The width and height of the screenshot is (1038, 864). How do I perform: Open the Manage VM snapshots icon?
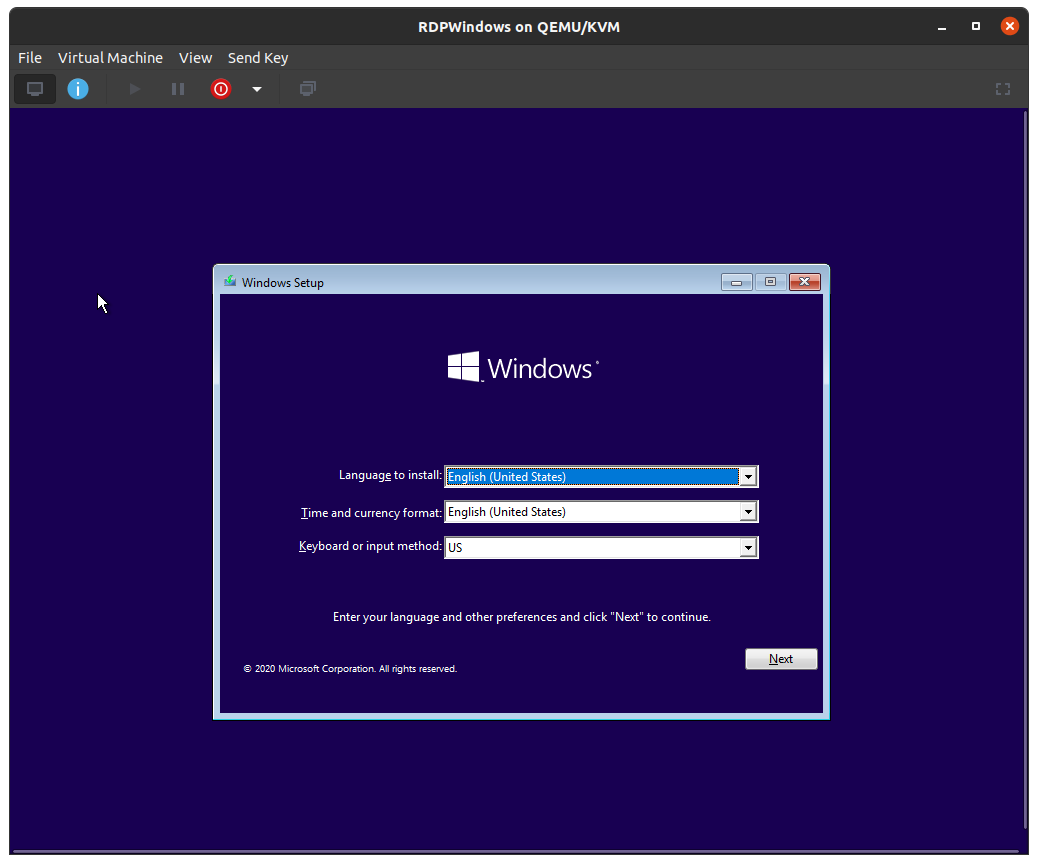point(308,89)
